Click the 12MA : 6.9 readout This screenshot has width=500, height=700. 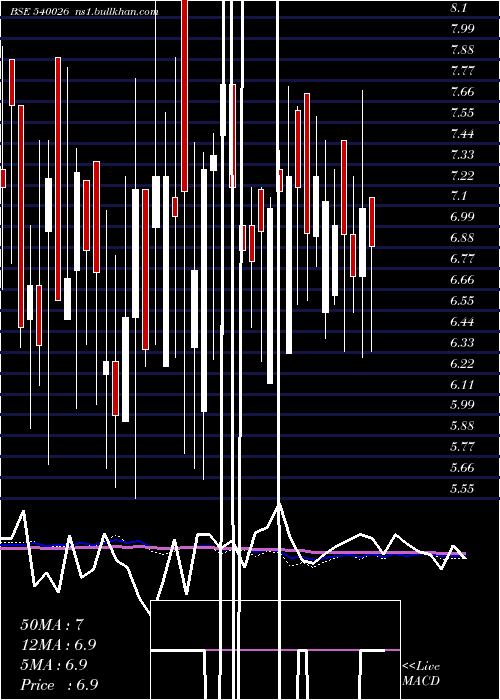pyautogui.click(x=58, y=645)
